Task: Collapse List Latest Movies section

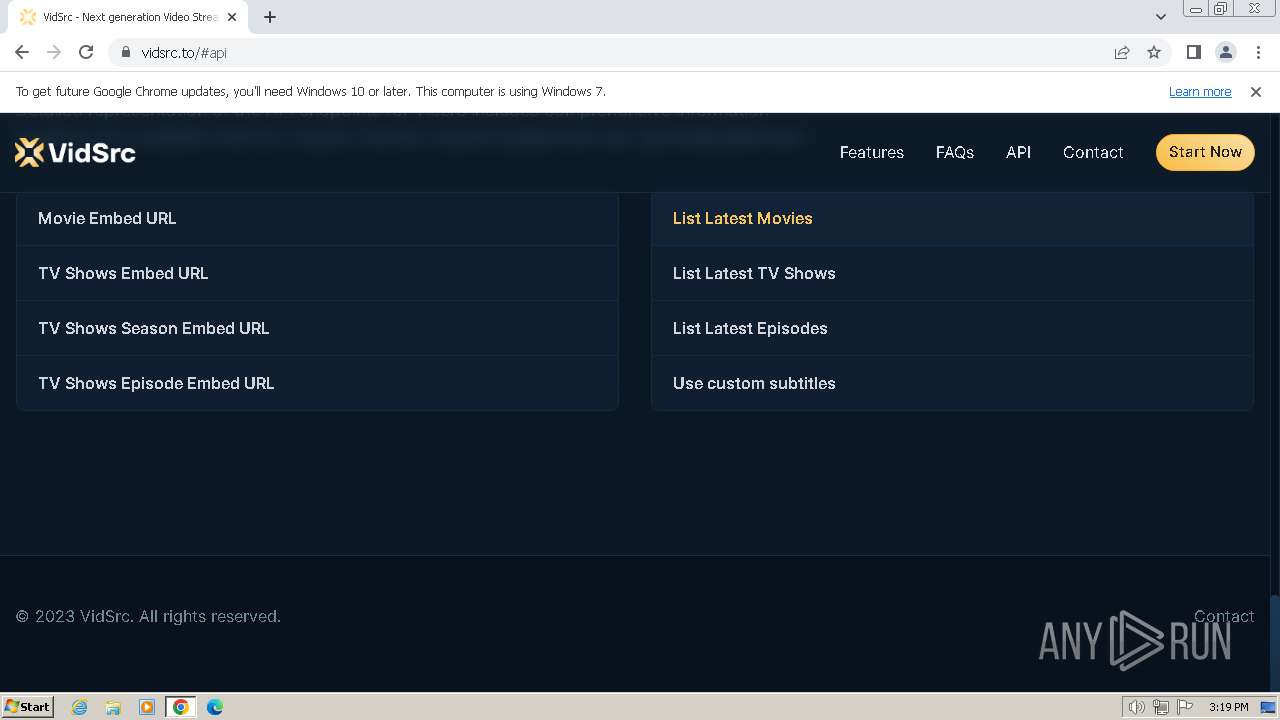Action: point(952,218)
